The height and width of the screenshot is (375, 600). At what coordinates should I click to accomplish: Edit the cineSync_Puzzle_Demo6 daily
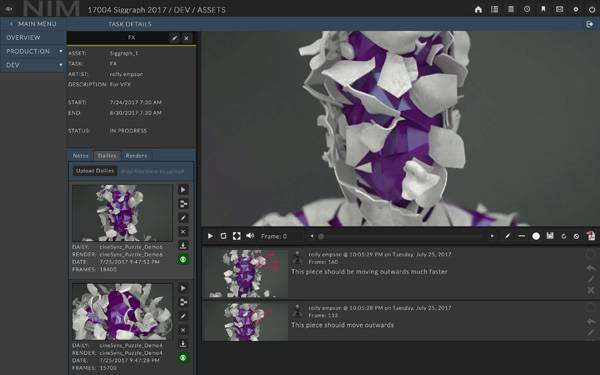(183, 217)
